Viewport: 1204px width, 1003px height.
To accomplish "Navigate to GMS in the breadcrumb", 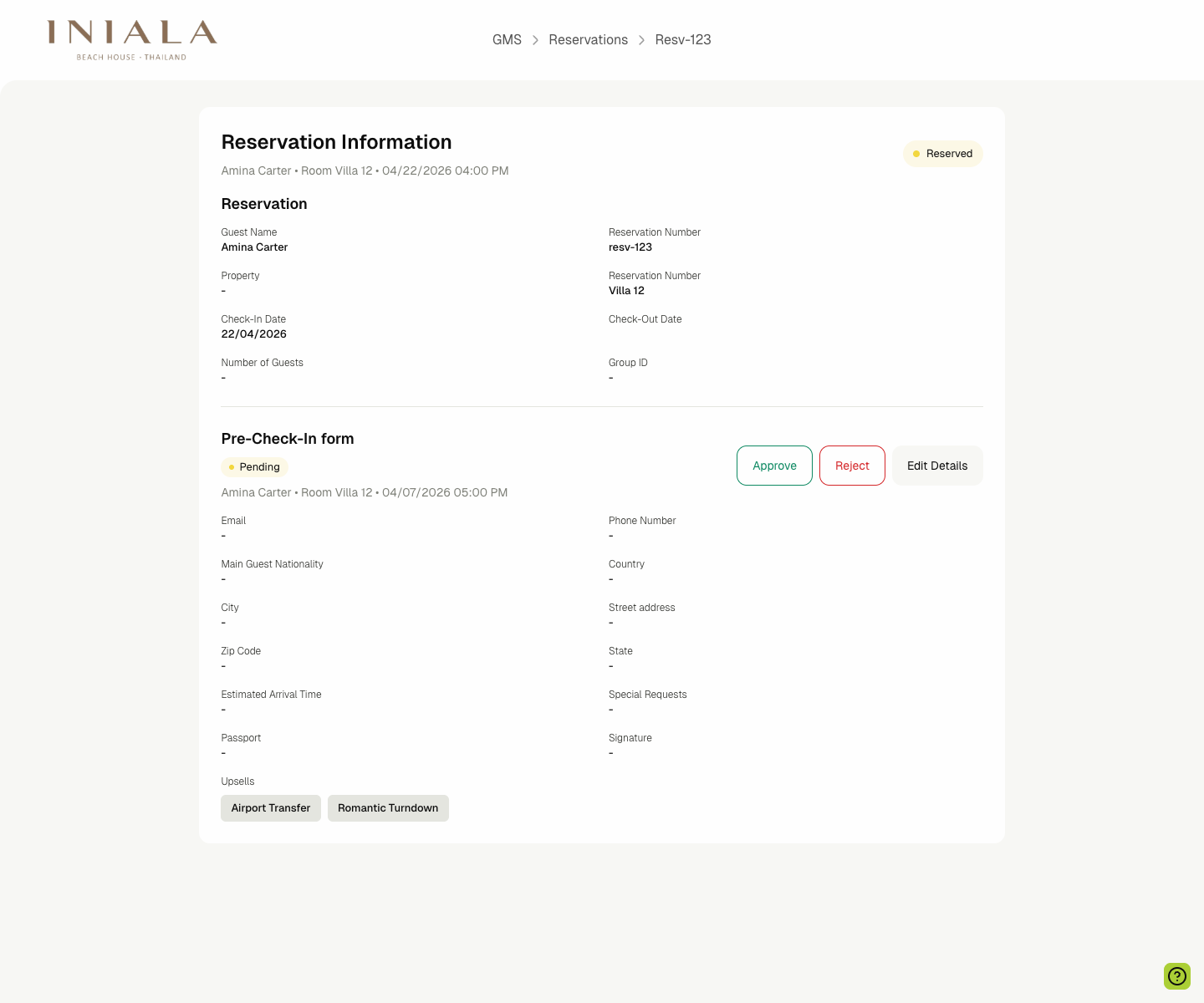I will (x=508, y=39).
